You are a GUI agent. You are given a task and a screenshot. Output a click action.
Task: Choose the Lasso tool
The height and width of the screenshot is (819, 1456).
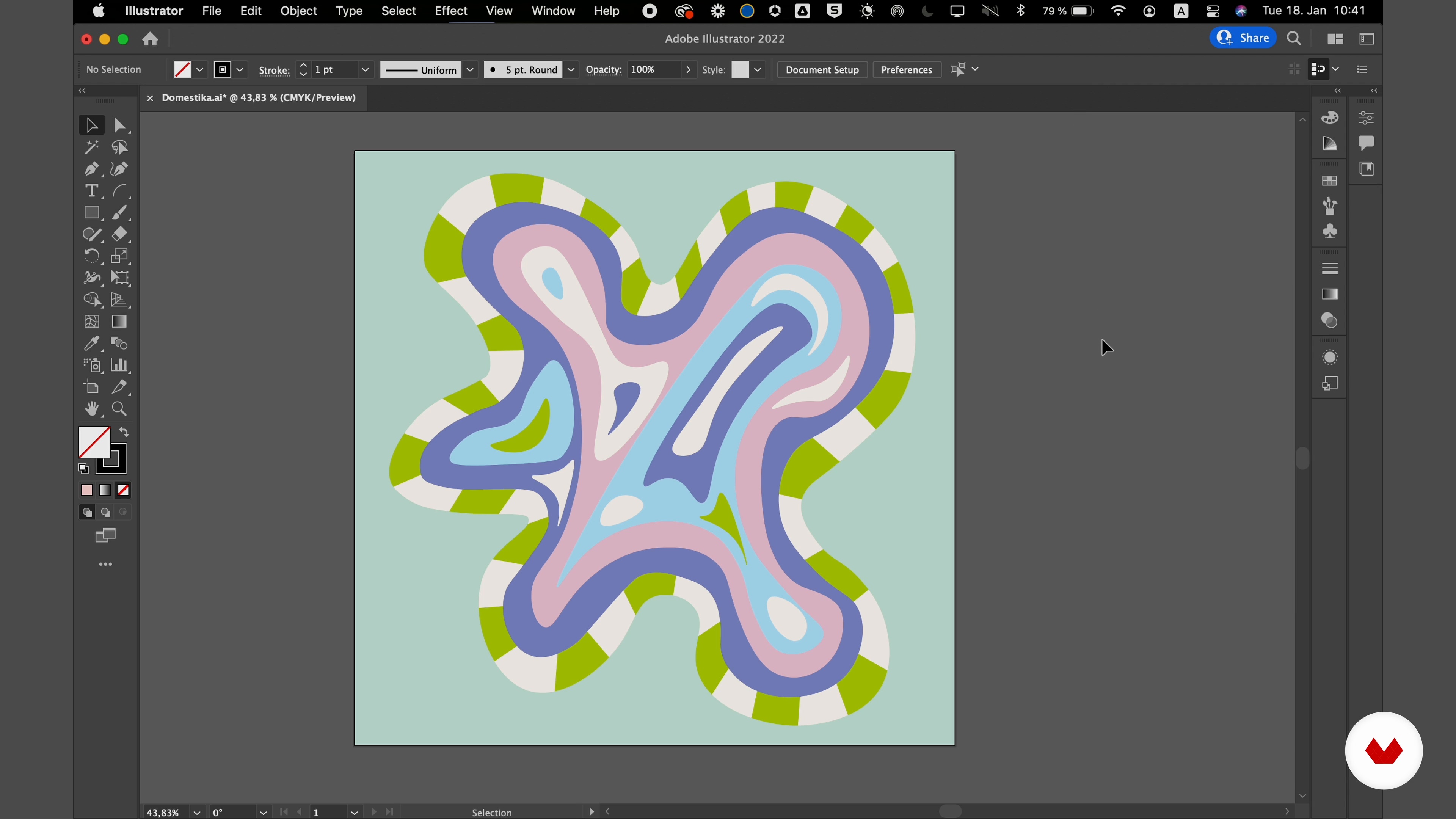point(119,147)
